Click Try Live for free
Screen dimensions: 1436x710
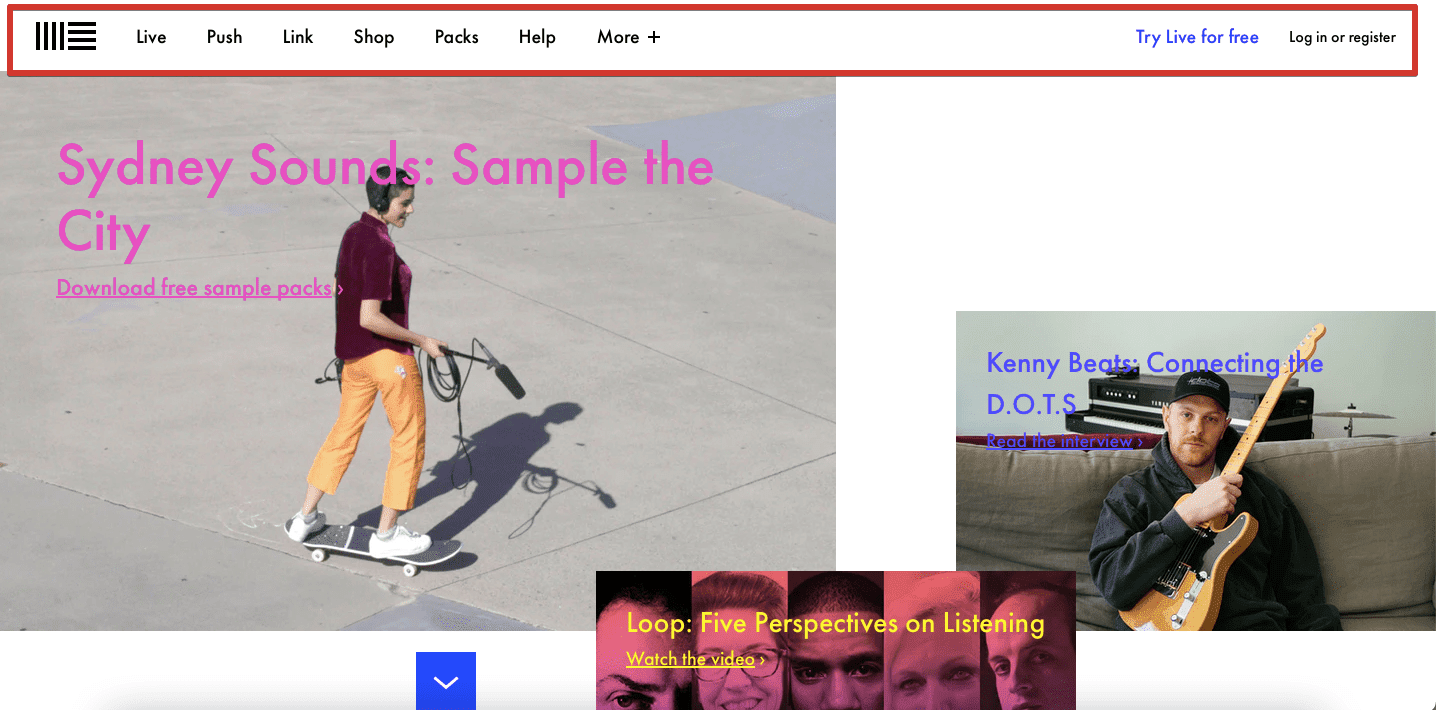click(1197, 37)
